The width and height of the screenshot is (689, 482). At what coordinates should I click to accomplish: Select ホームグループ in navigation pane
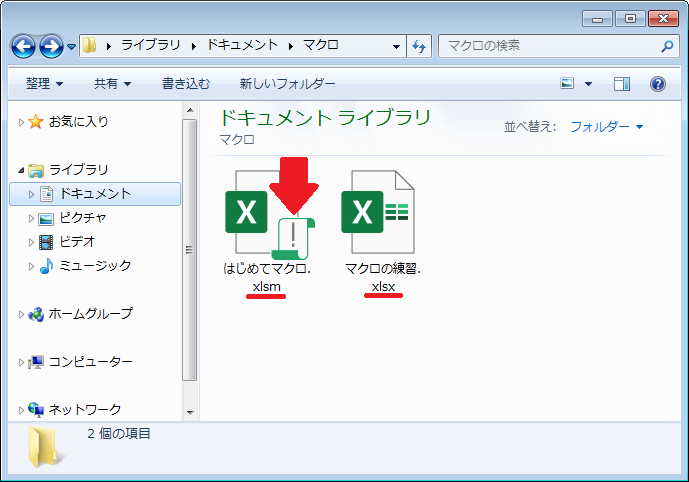(x=91, y=313)
